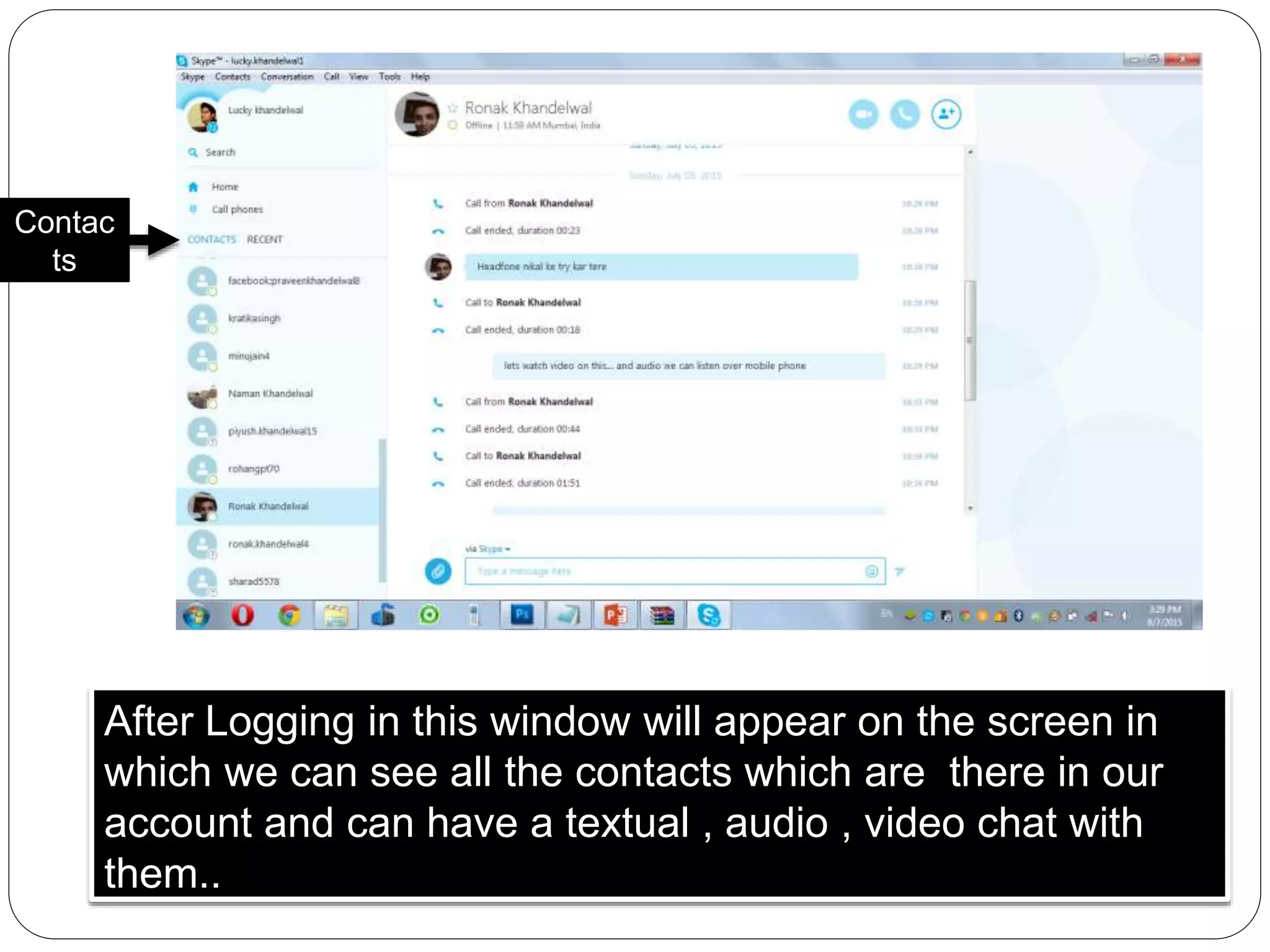1270x952 pixels.
Task: Click 'Headfone nikal ke try kar tere' message
Action: point(662,267)
